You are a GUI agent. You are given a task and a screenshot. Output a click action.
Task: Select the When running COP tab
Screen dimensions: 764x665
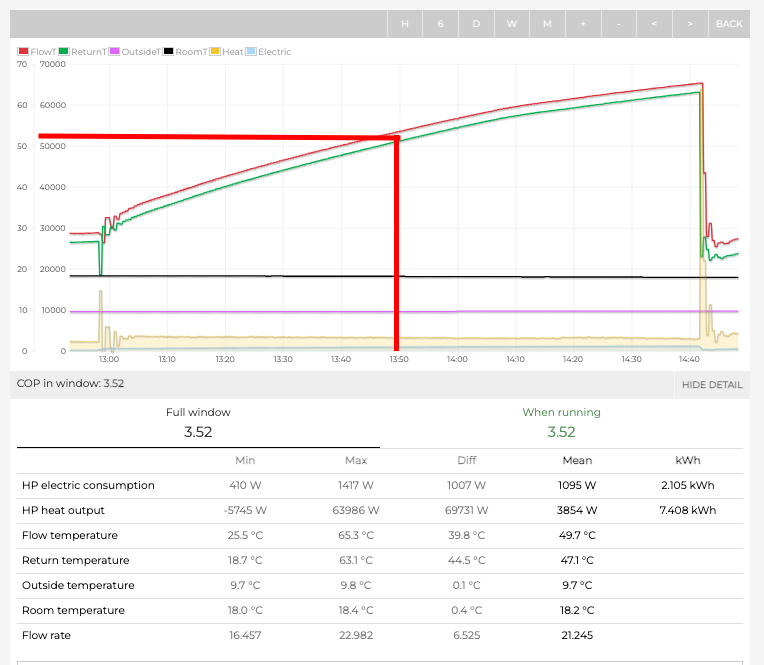coord(561,423)
